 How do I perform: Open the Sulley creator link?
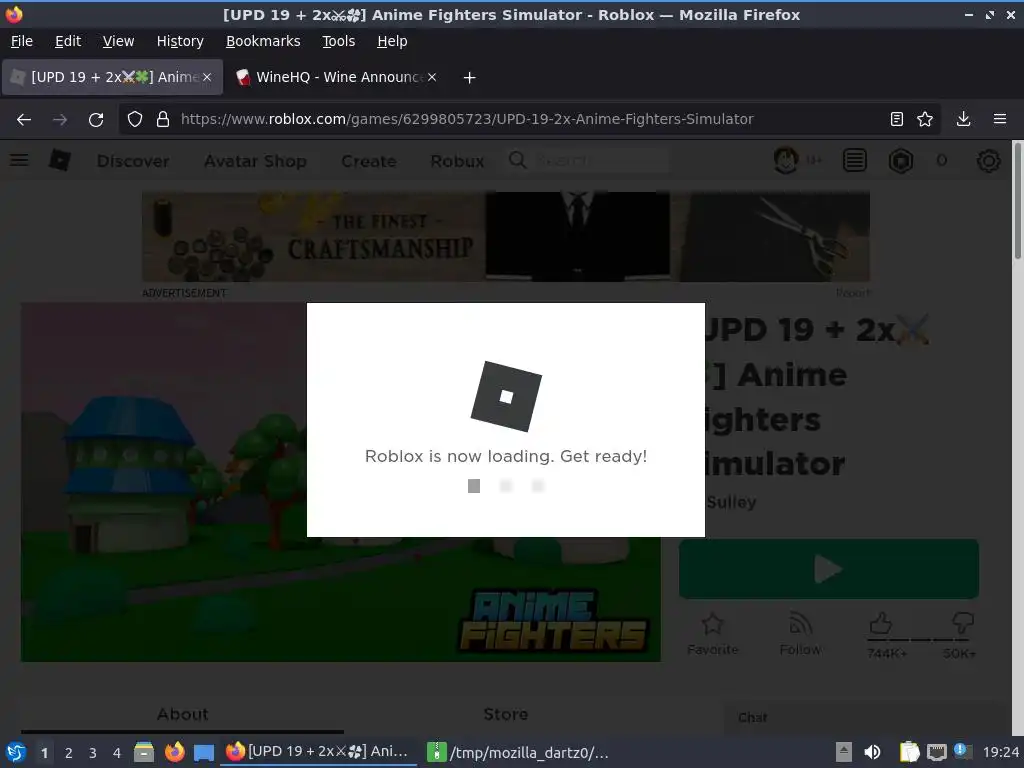click(731, 502)
